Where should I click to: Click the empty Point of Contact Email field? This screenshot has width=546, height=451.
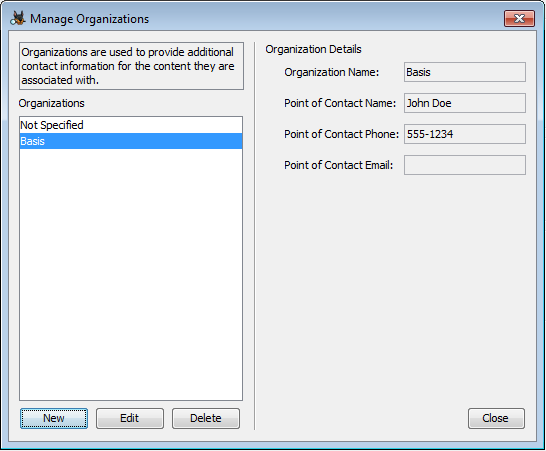coord(465,165)
